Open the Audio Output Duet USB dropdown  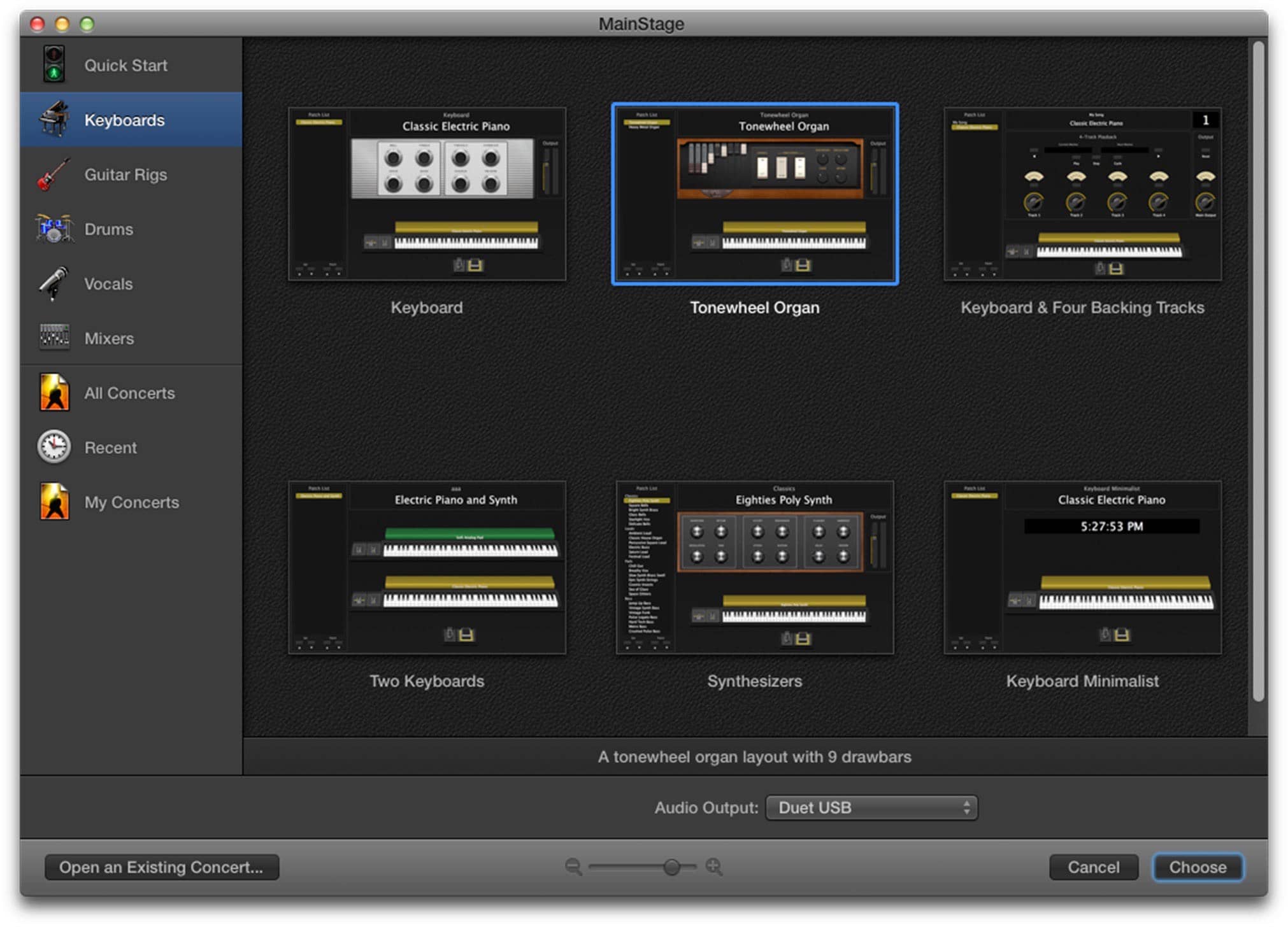point(871,807)
